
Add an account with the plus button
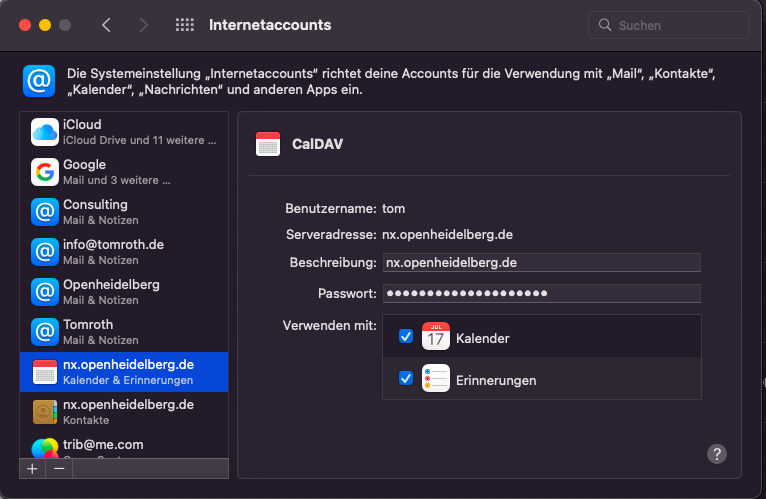(x=32, y=469)
